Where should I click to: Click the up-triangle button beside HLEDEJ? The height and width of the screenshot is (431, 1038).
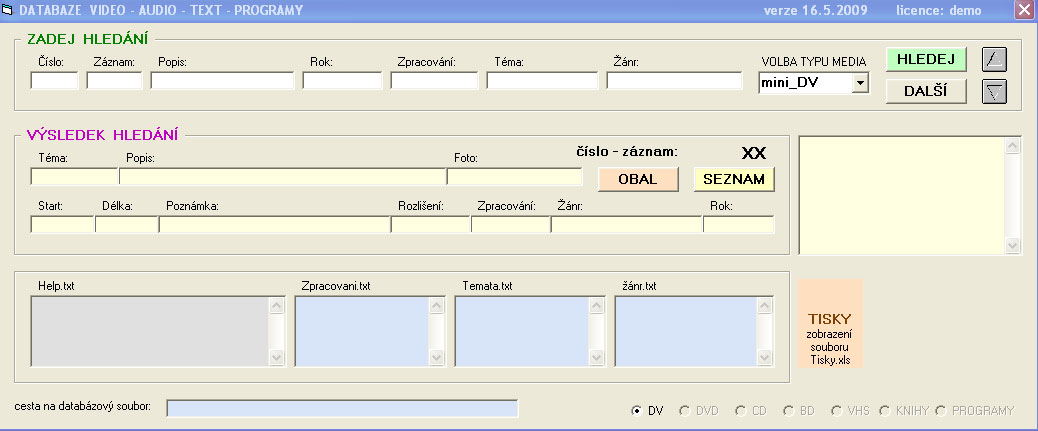pyautogui.click(x=994, y=59)
